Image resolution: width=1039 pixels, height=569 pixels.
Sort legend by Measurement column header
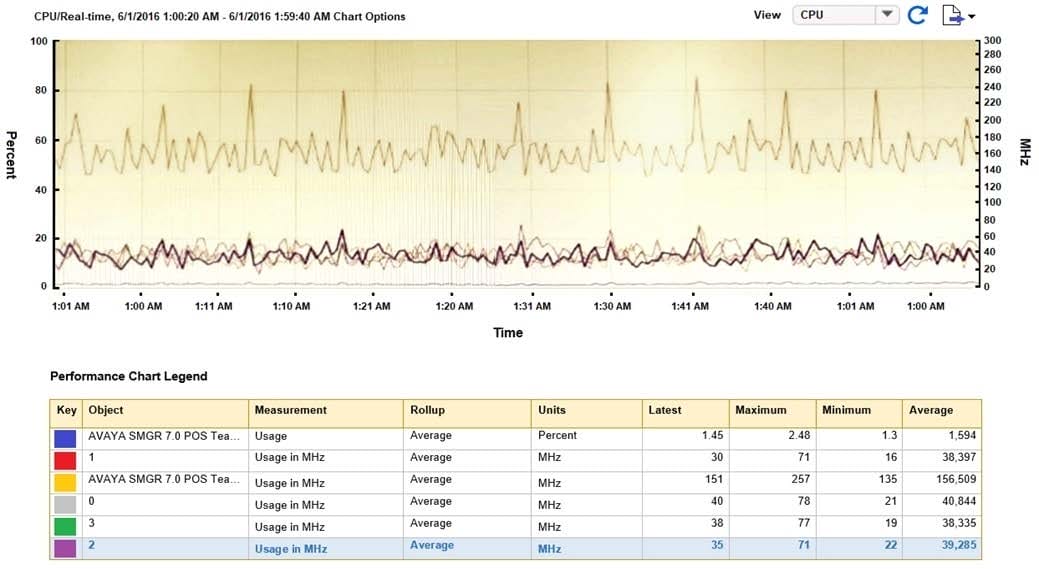click(290, 410)
